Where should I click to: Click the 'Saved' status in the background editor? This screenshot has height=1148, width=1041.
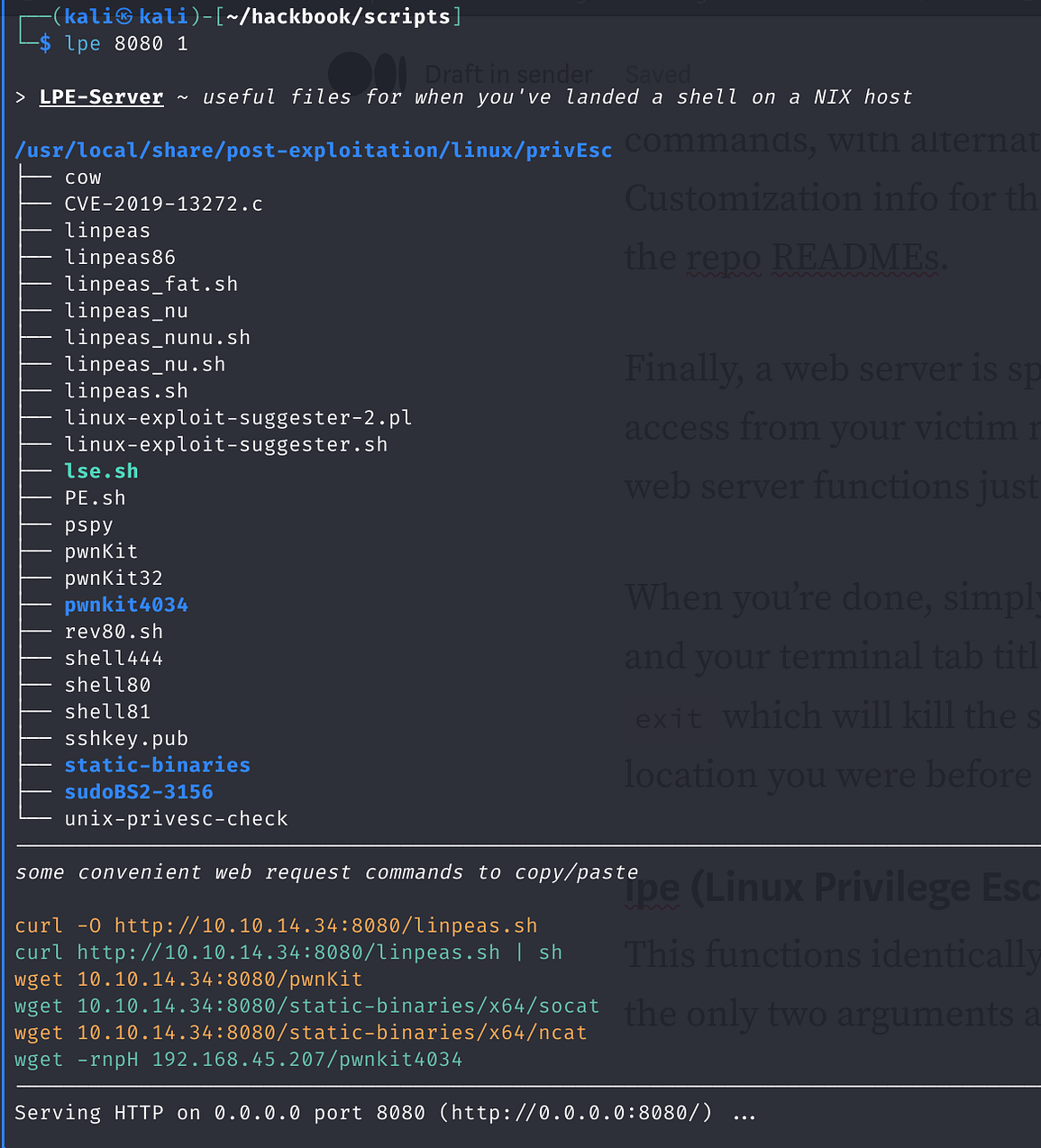tap(658, 74)
